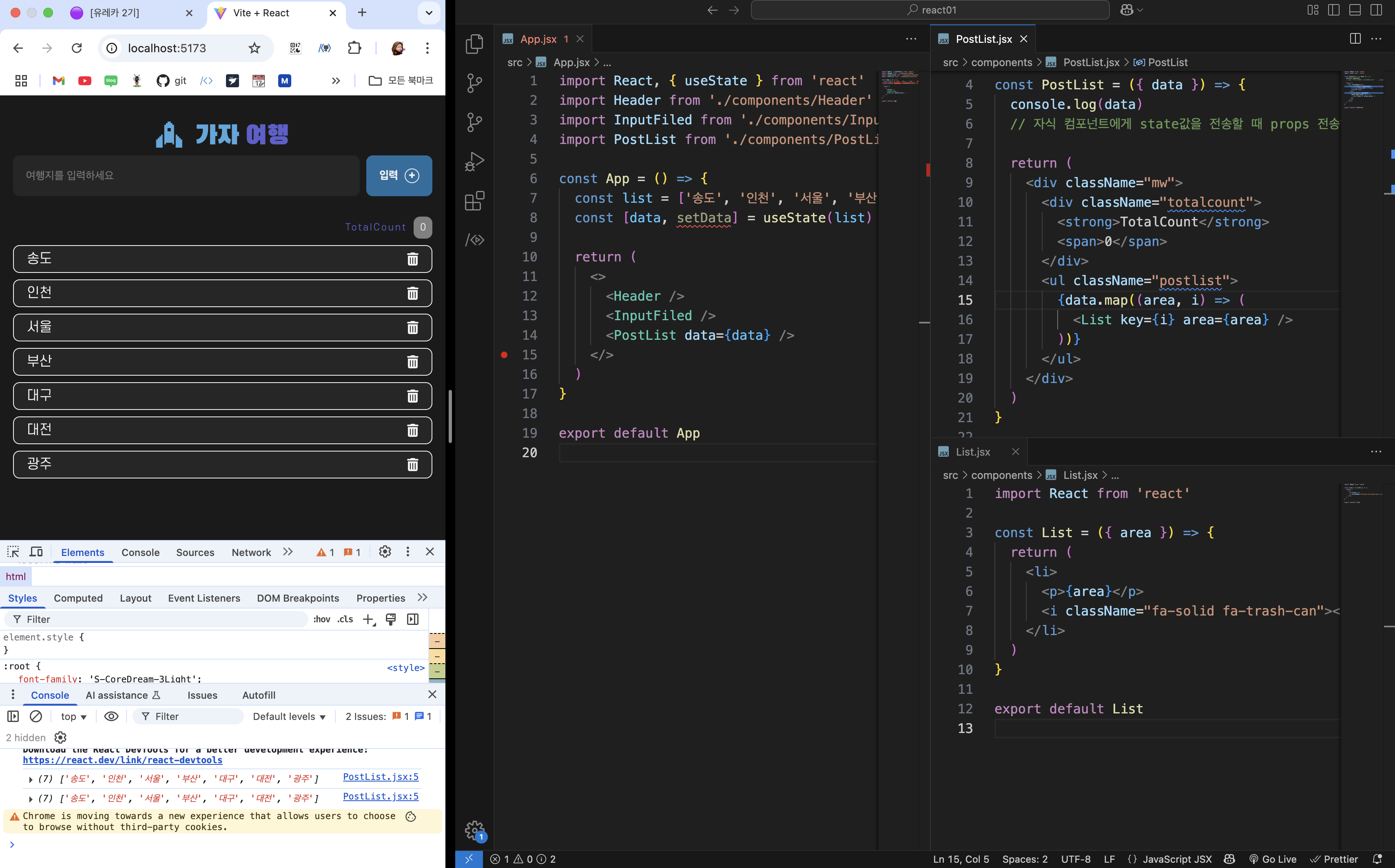
Task: Click the 입력 submit button
Action: (x=399, y=175)
